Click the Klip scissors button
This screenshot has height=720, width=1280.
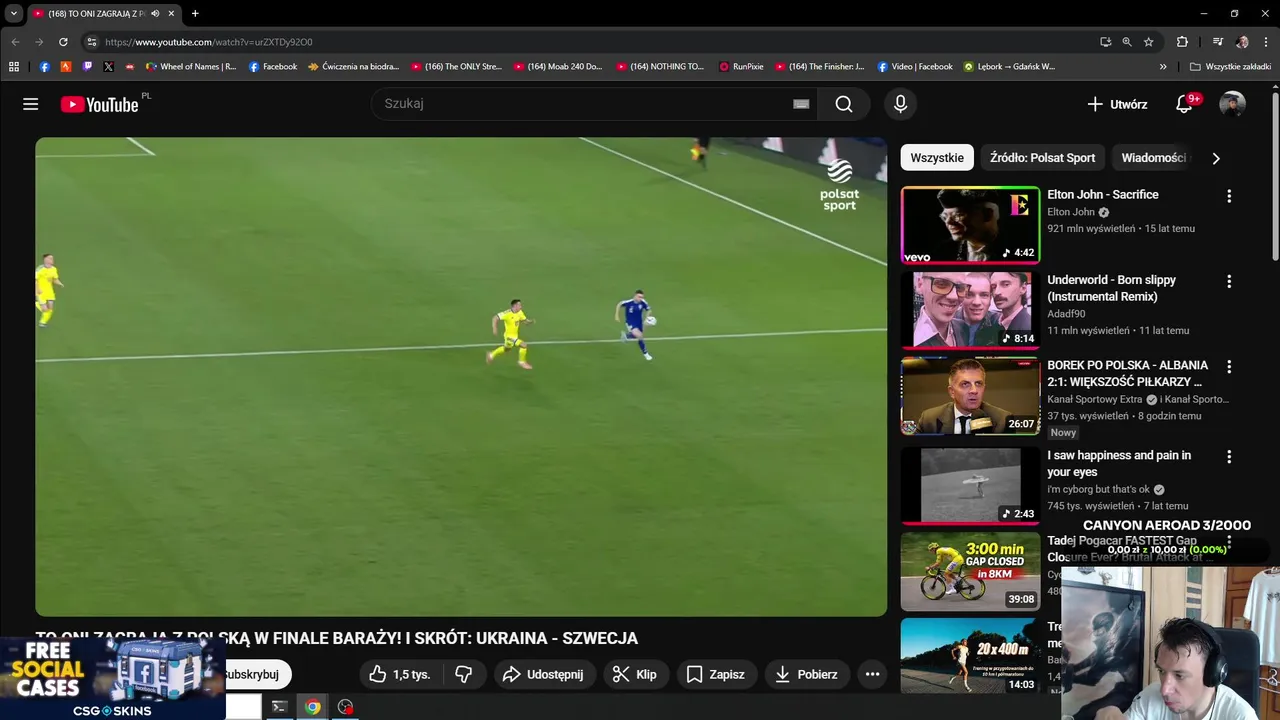[x=635, y=674]
